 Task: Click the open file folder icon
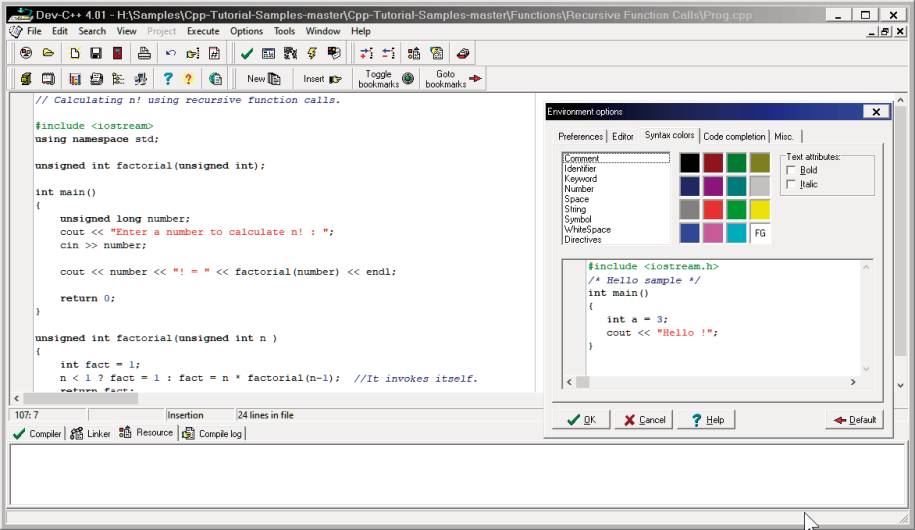(48, 54)
